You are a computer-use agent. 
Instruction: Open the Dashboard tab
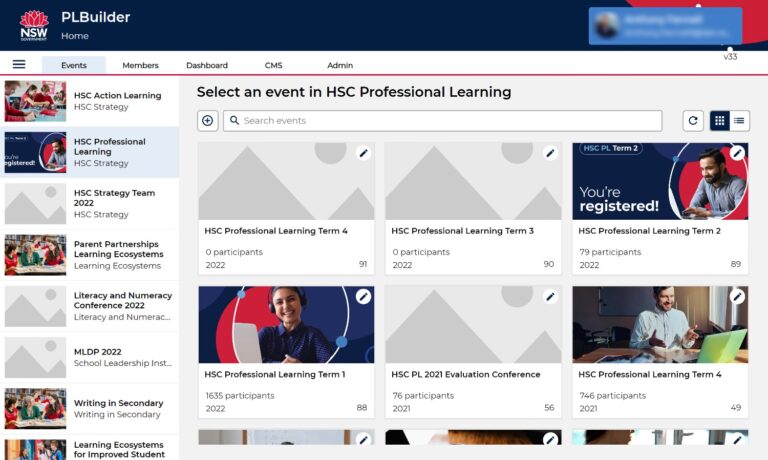[207, 65]
